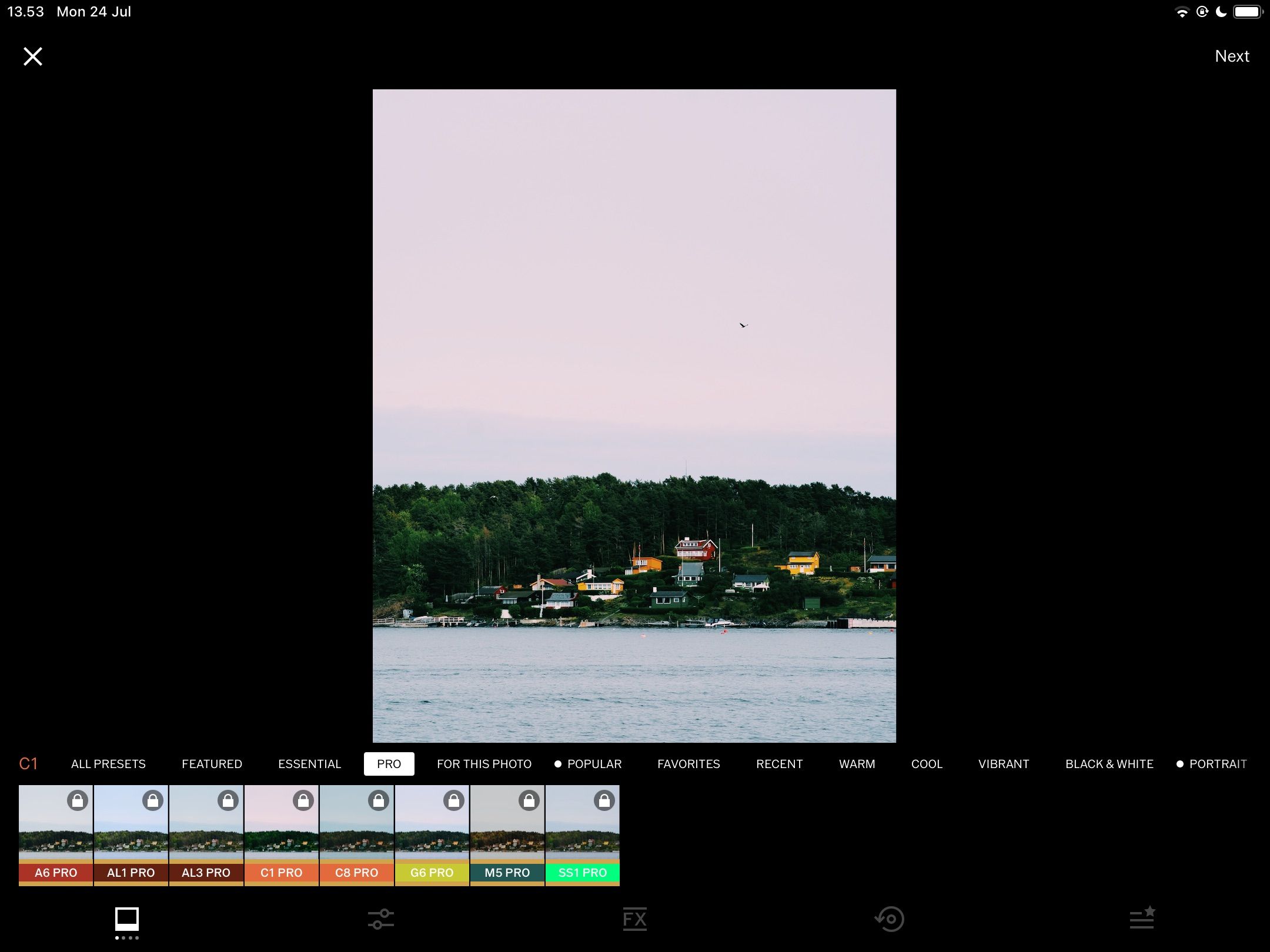The image size is (1270, 952).
Task: Tap Next to proceed to sharing
Action: tap(1231, 55)
